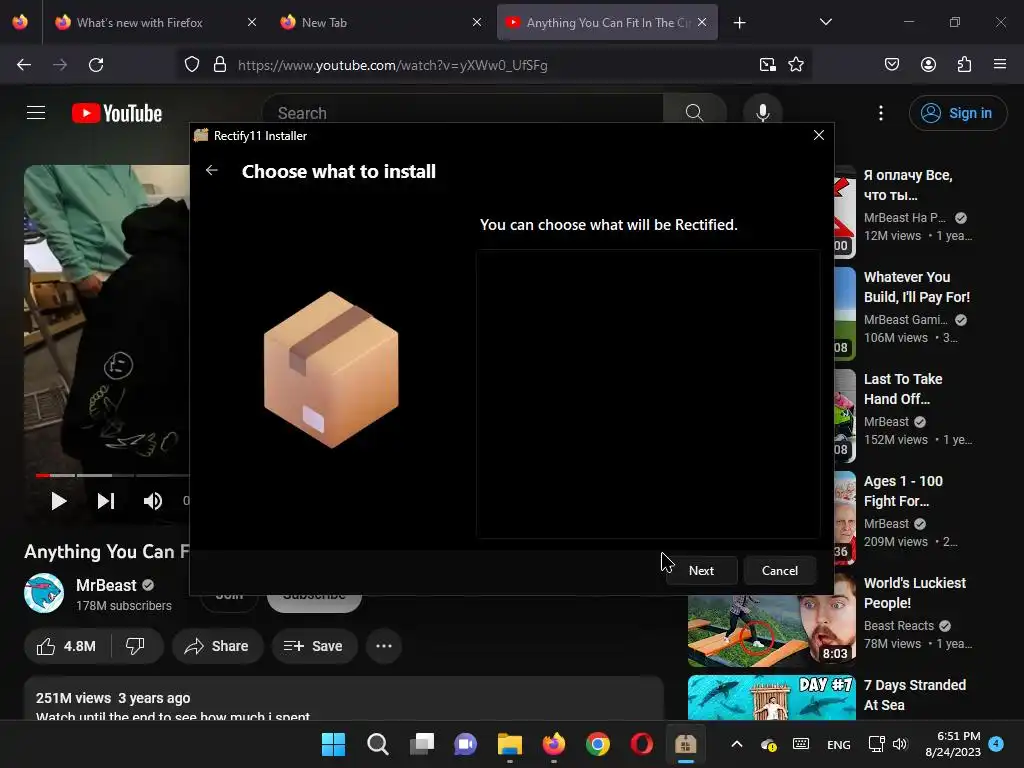Image resolution: width=1024 pixels, height=768 pixels.
Task: Go back to previous page in Firefox
Action: [24, 65]
